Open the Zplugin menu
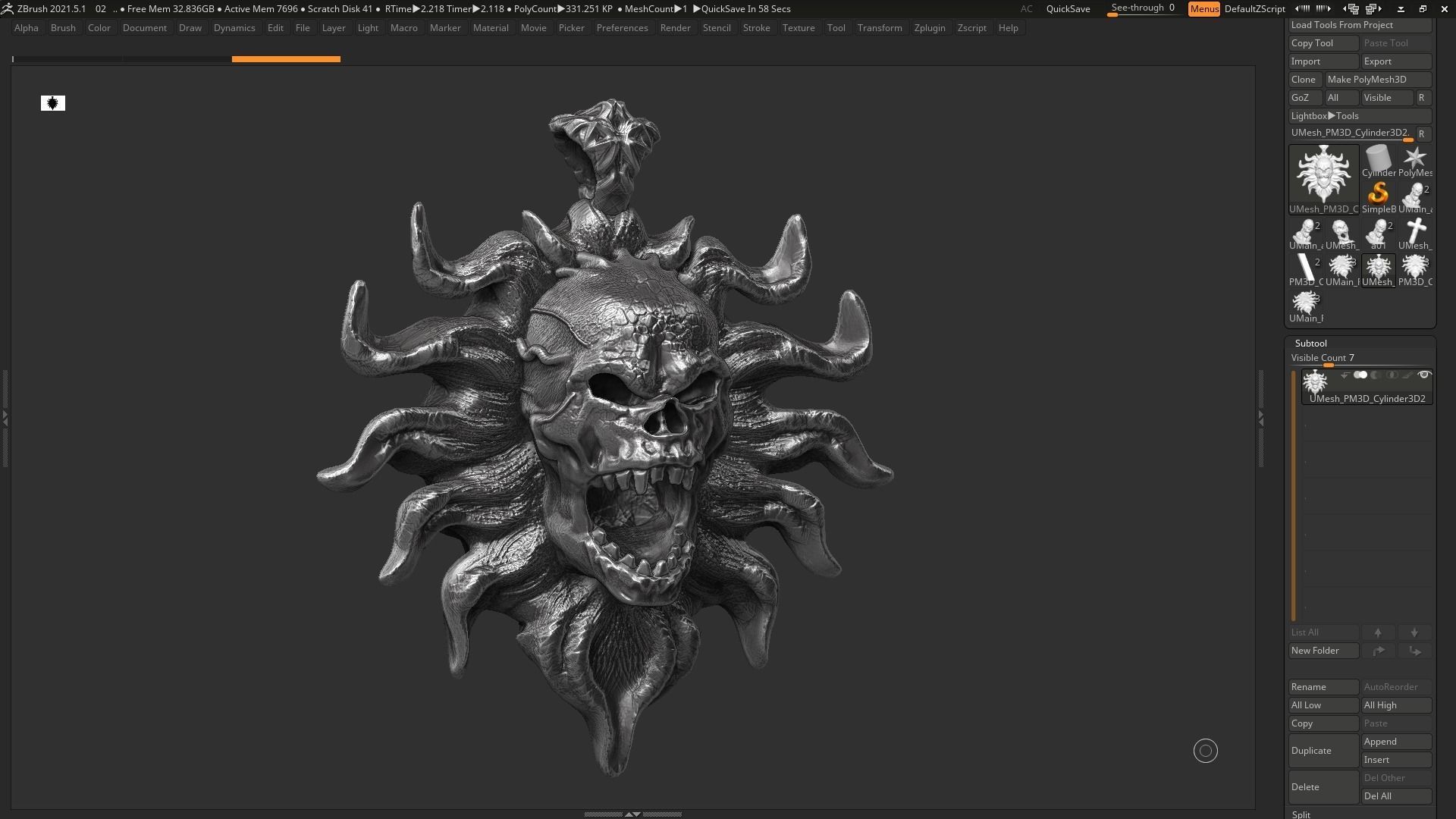This screenshot has height=819, width=1456. coord(930,28)
